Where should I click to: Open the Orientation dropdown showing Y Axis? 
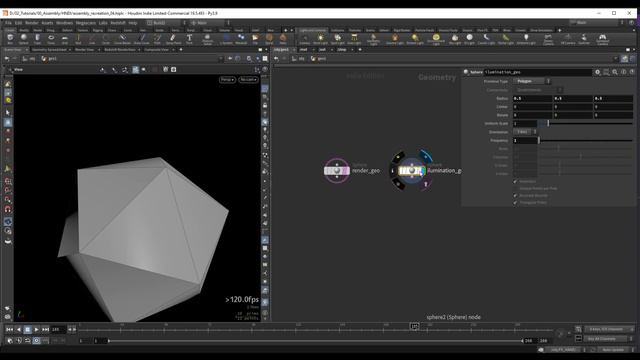tap(525, 132)
